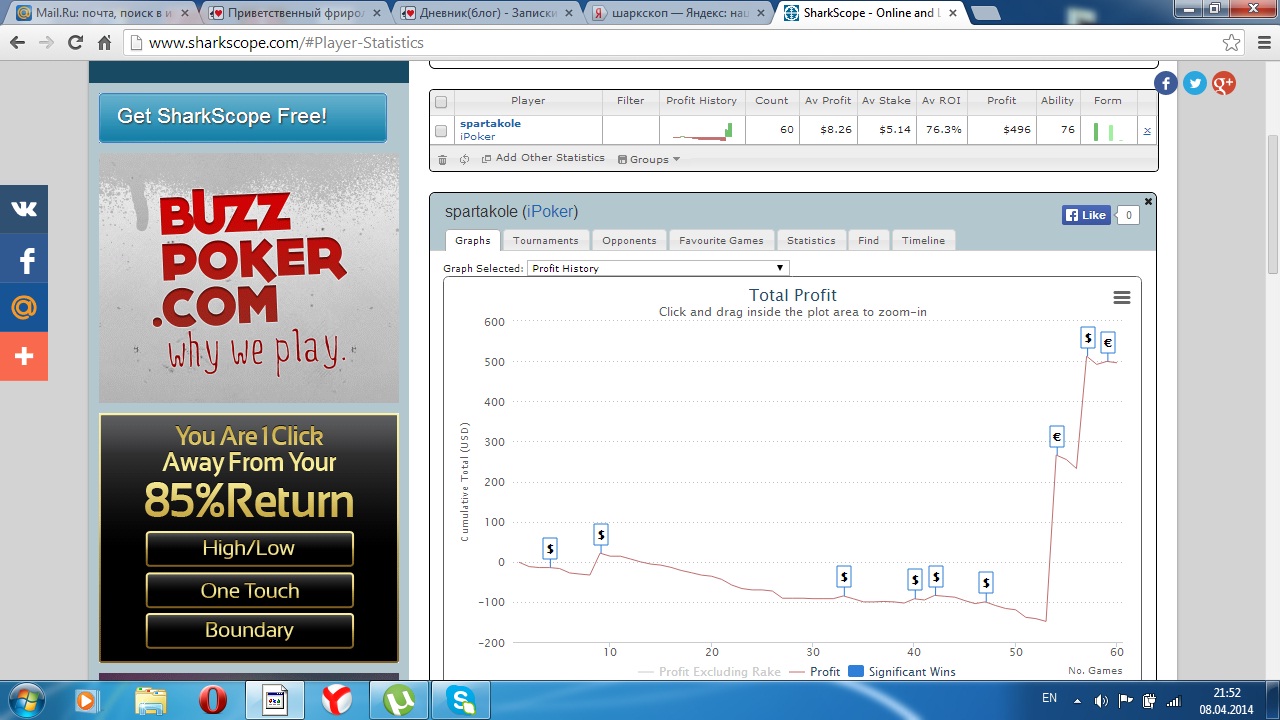The width and height of the screenshot is (1280, 720).
Task: Open the uTorrent taskbar icon
Action: [x=399, y=700]
